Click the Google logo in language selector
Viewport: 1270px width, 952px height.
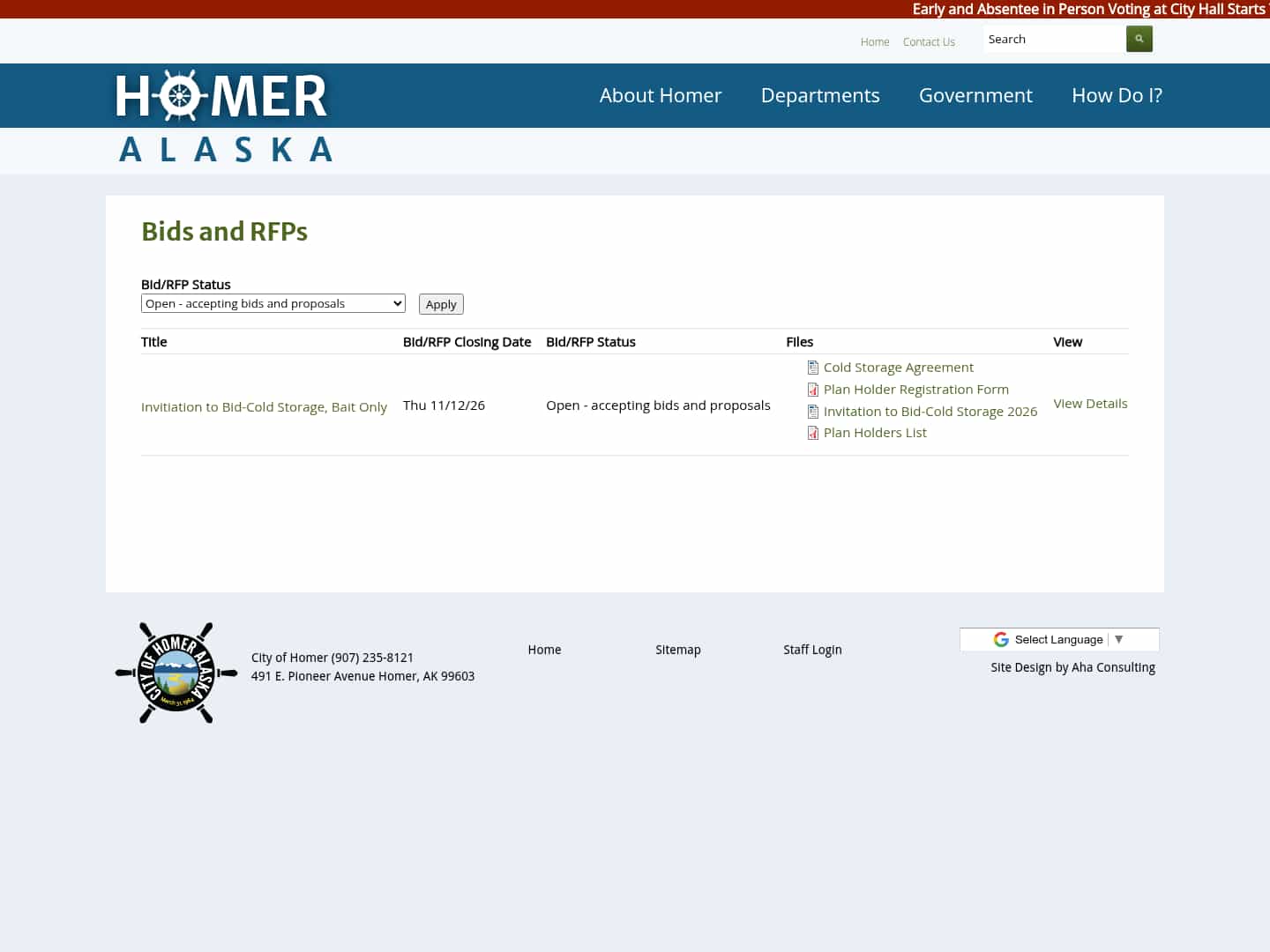[1001, 640]
